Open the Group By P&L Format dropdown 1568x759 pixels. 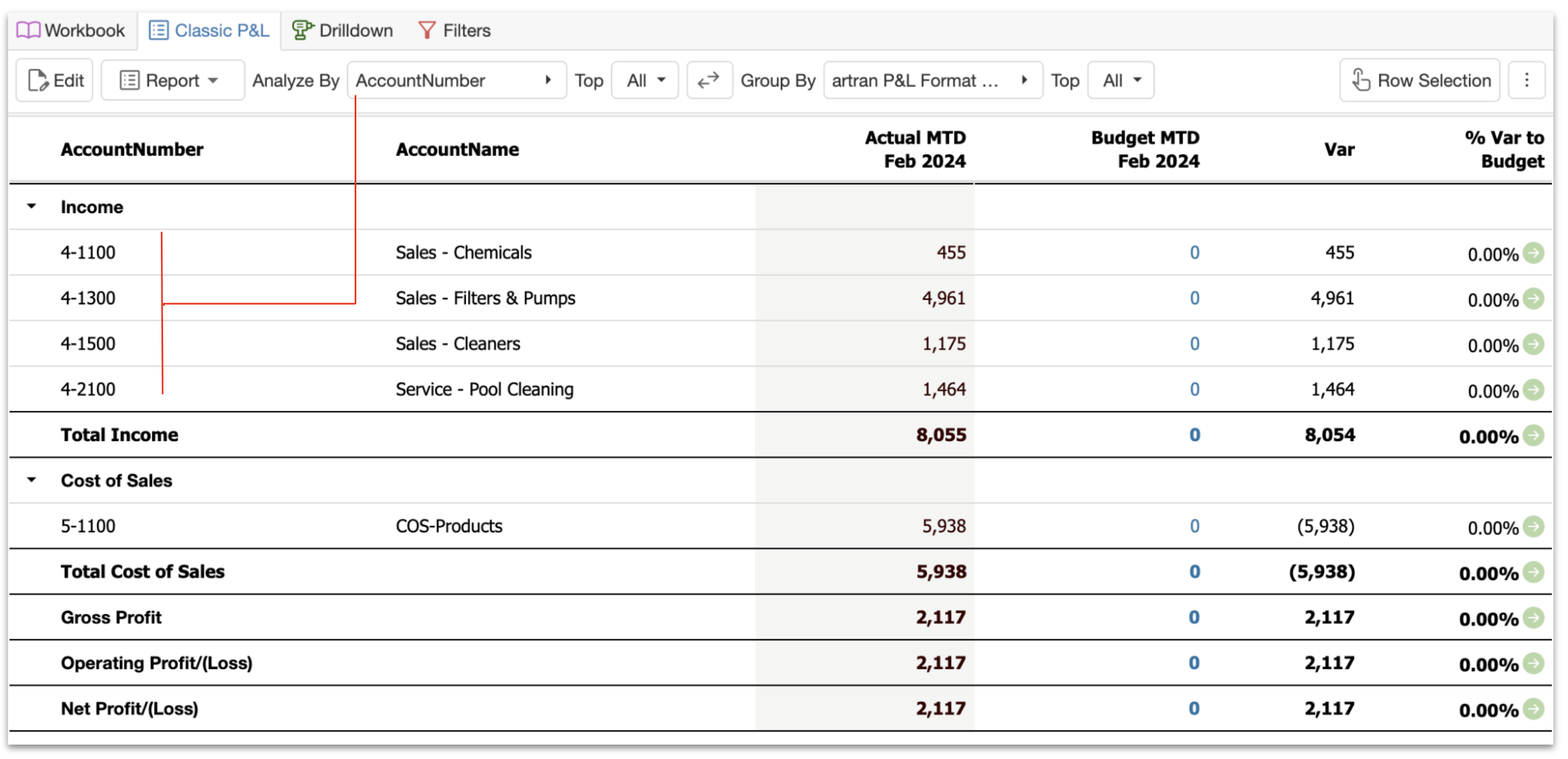933,80
